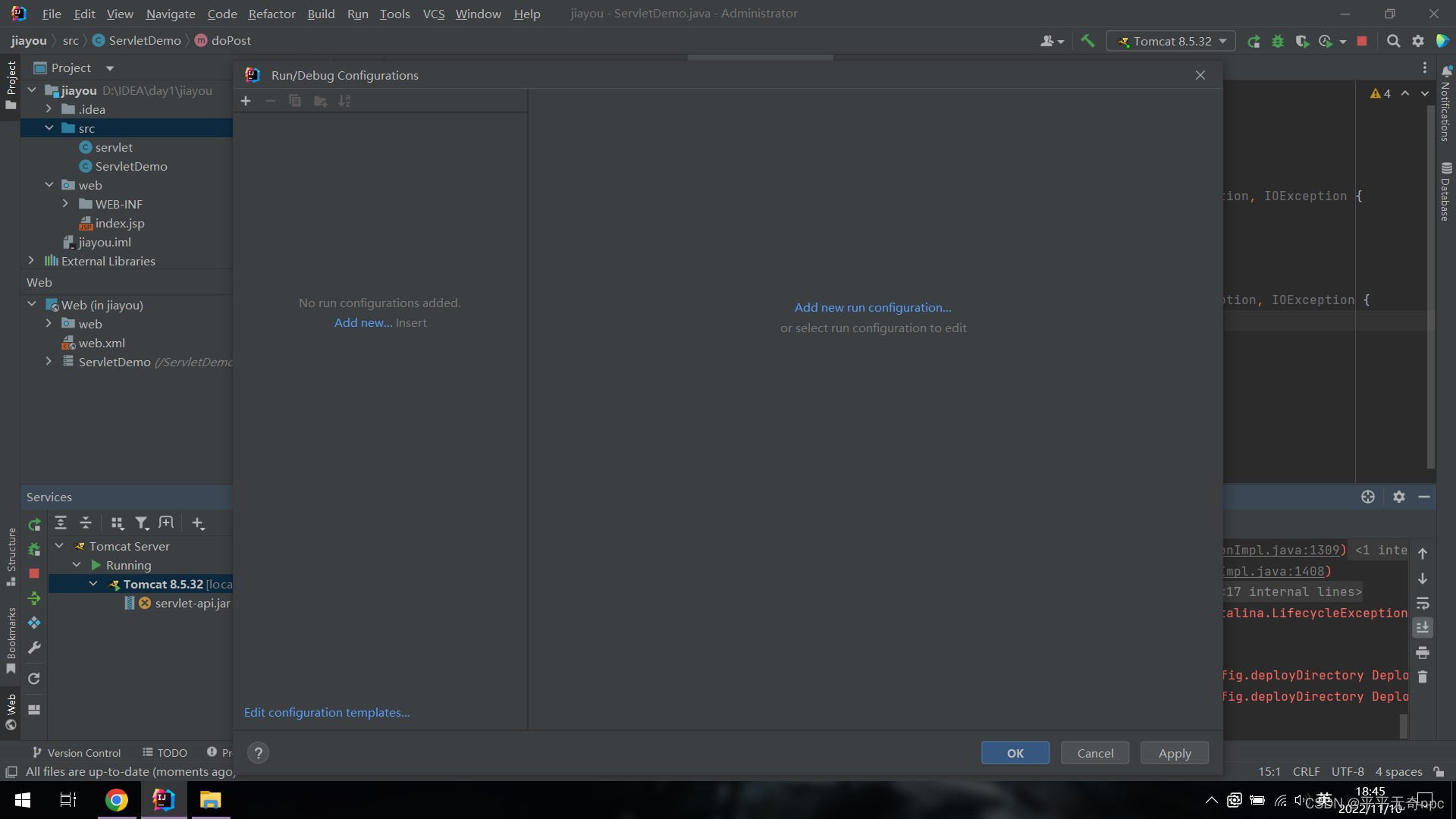
Task: Click the settings gear icon in toolbar
Action: tap(1418, 41)
